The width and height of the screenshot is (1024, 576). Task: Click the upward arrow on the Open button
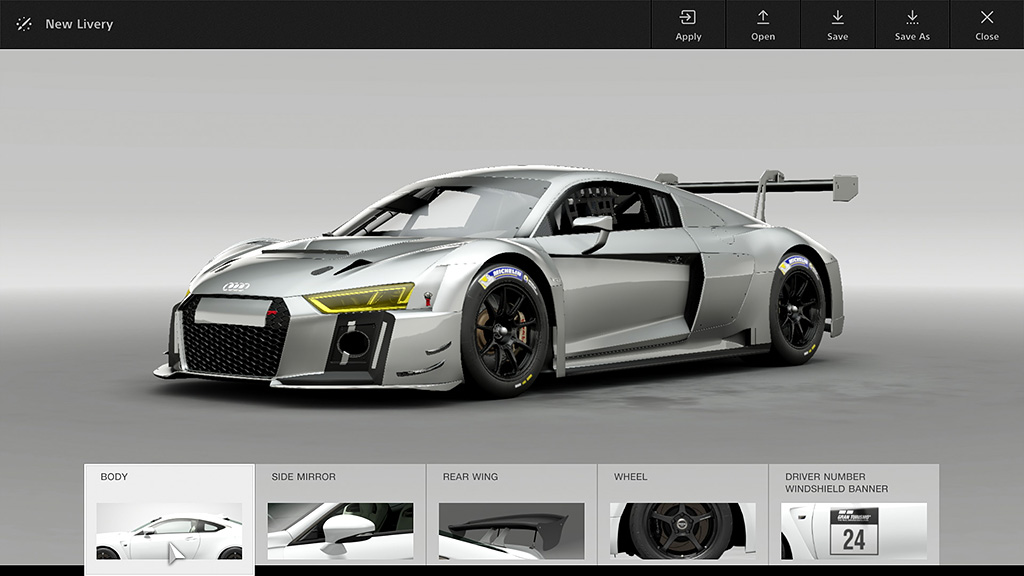click(763, 17)
